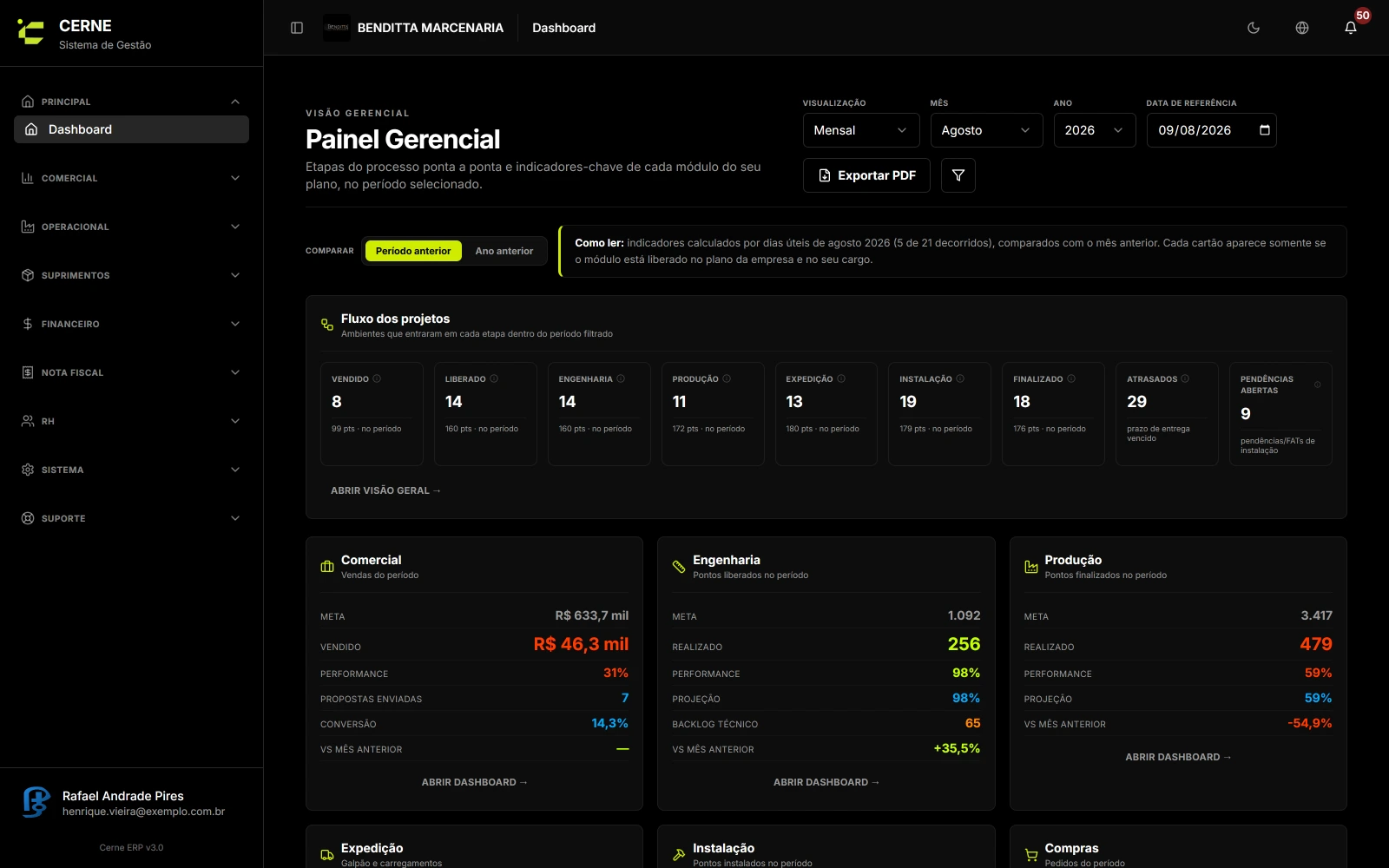This screenshot has height=868, width=1389.
Task: Click the Operacional sidebar icon
Action: [28, 227]
